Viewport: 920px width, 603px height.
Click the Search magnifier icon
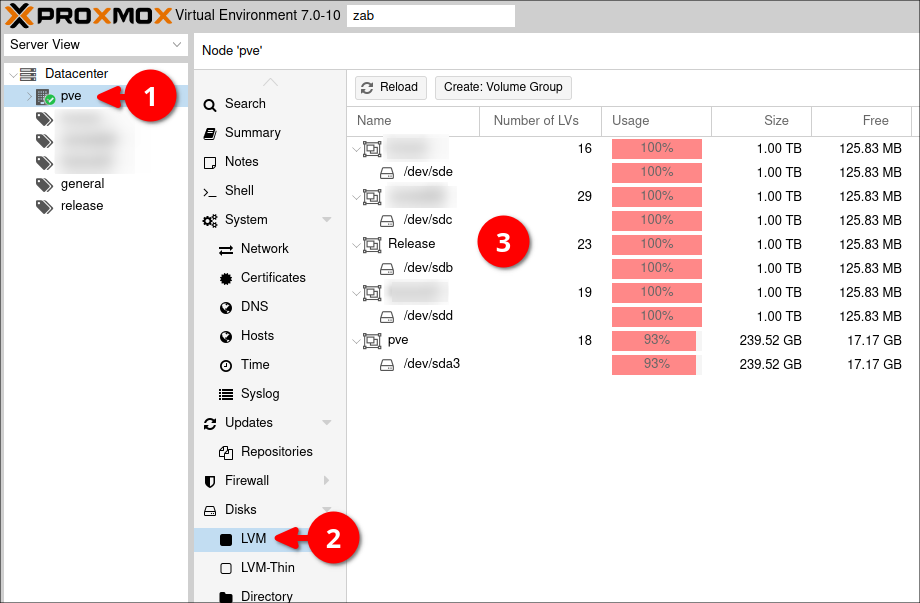tap(209, 104)
